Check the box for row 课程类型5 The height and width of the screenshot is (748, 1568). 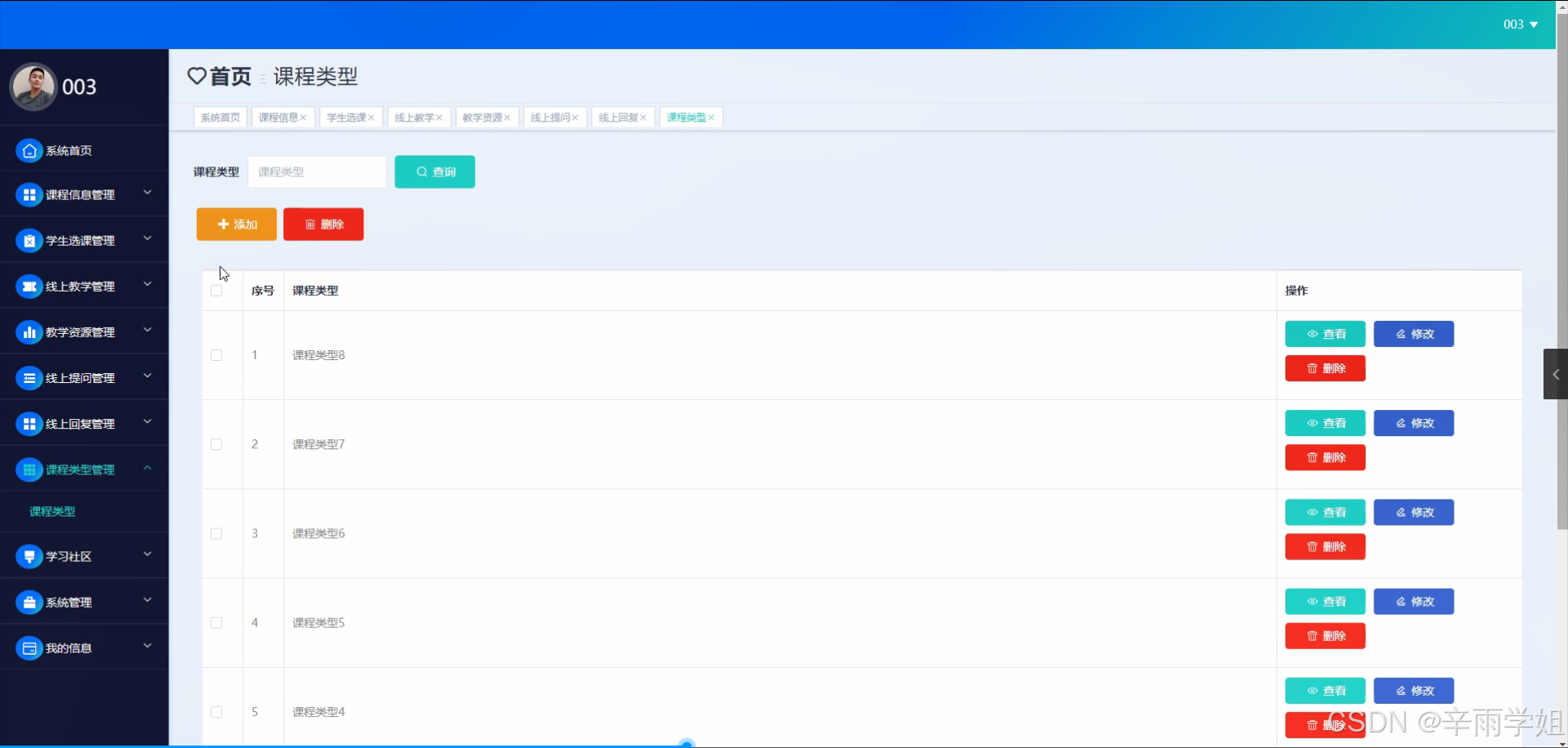[216, 622]
